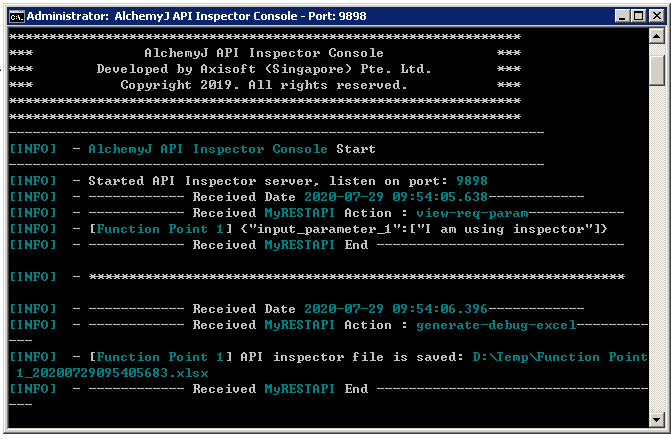Click the "Copyright 2019. All rights reserved." line
Viewport: 671px width, 439px height.
(264, 85)
